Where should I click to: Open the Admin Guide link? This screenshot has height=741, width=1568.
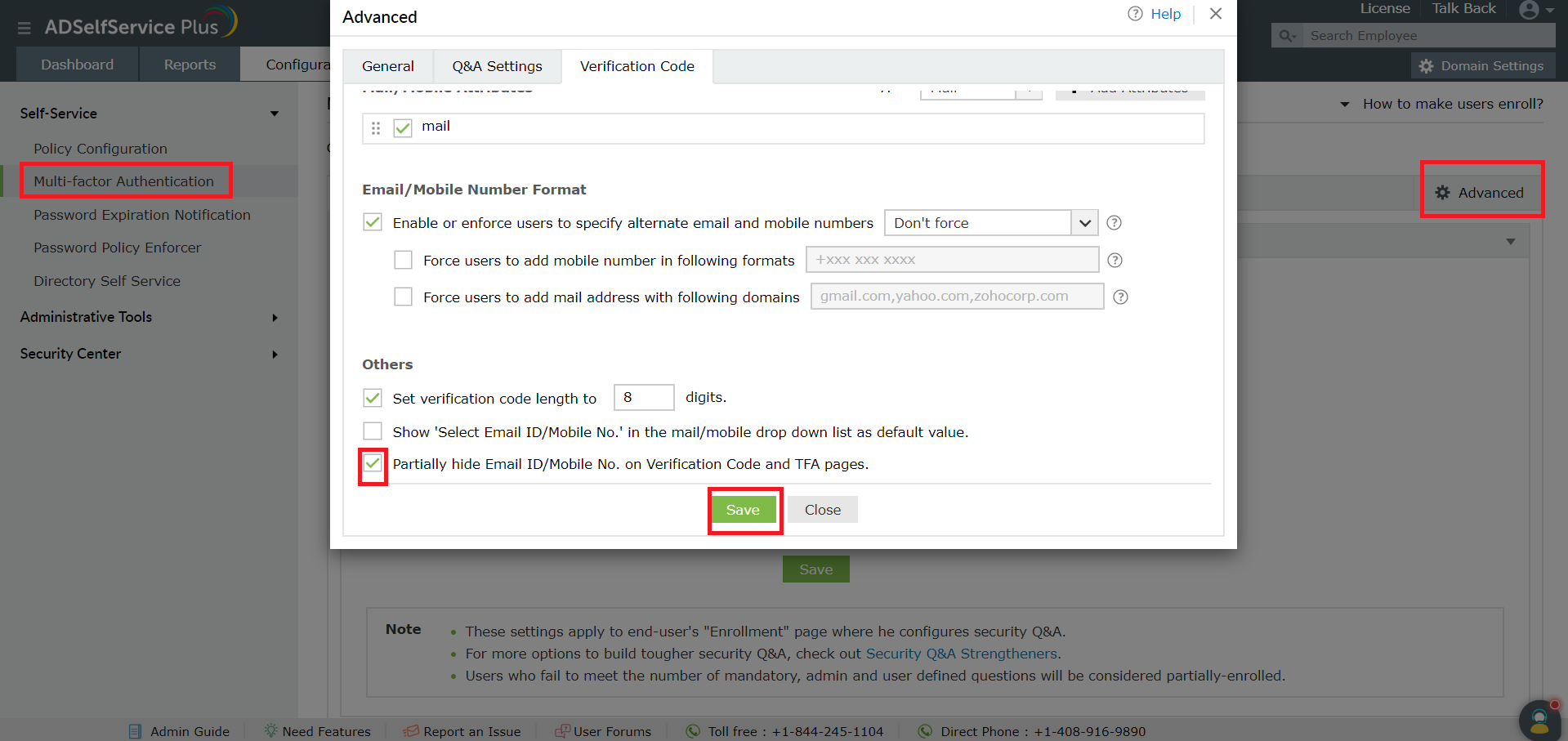click(190, 732)
